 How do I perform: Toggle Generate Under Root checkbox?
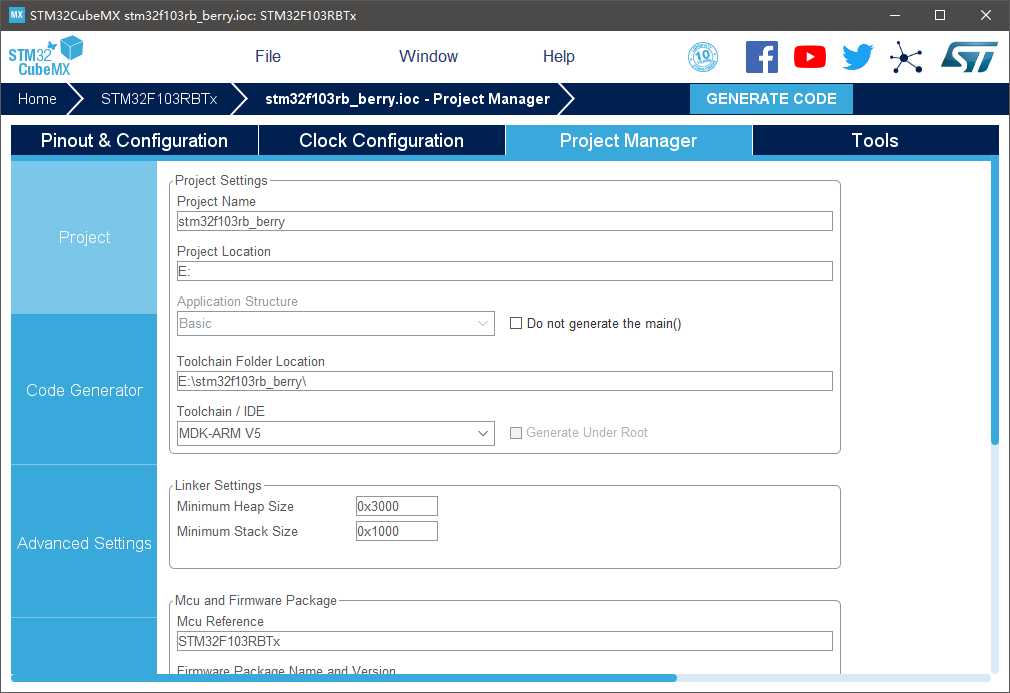516,433
